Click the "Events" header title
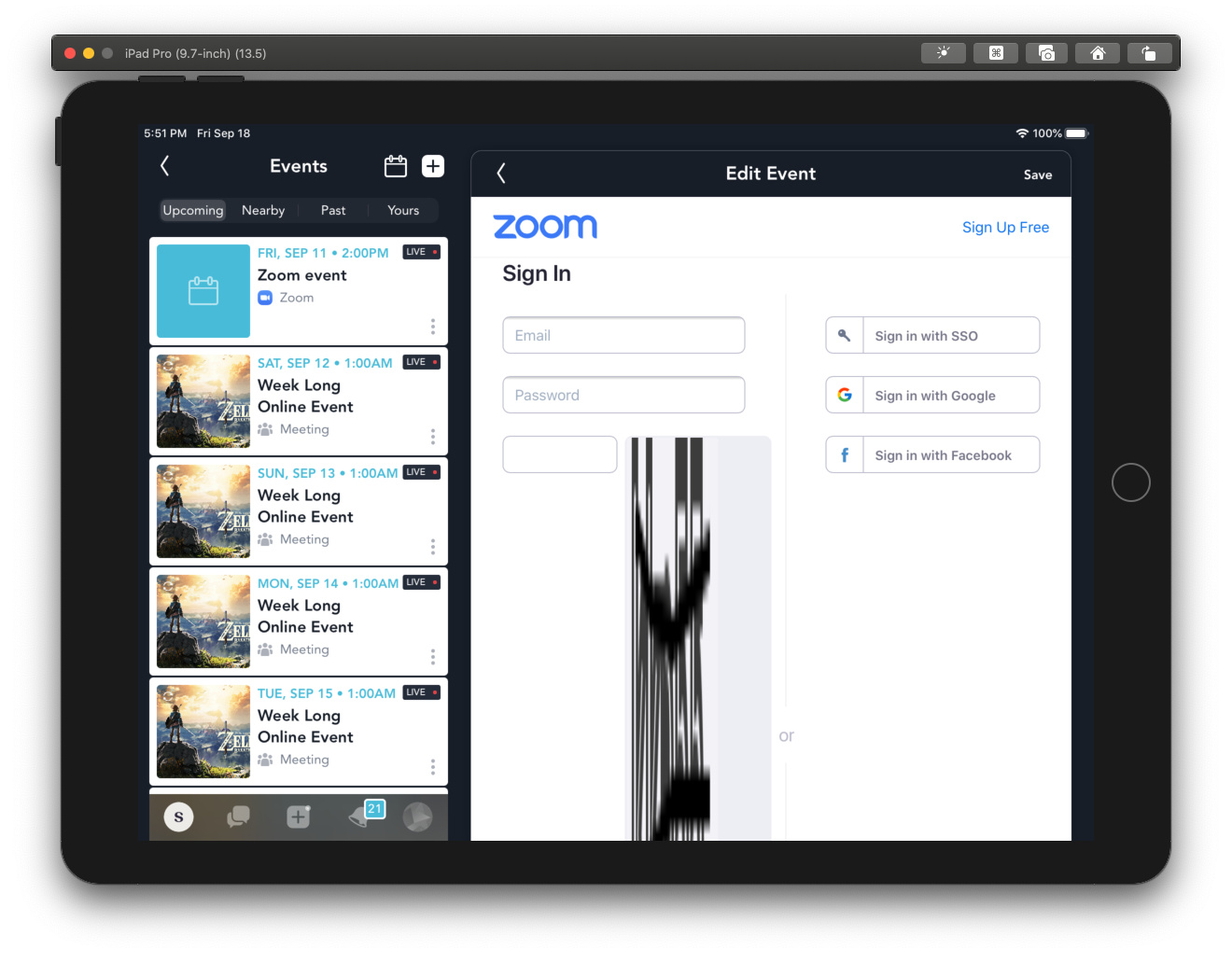Viewport: 1232px width, 963px height. (x=299, y=166)
